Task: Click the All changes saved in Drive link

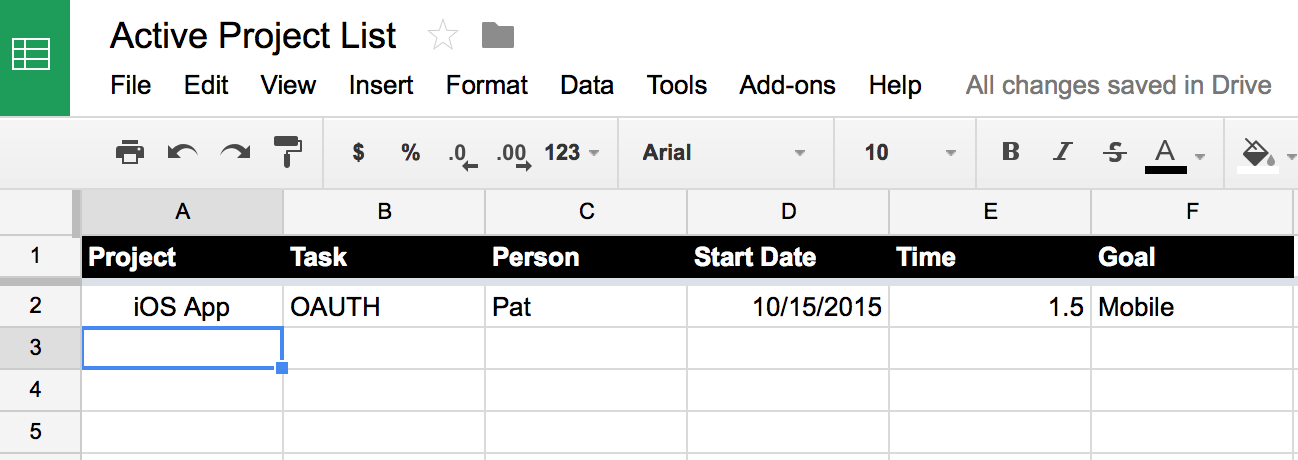Action: (x=1119, y=85)
